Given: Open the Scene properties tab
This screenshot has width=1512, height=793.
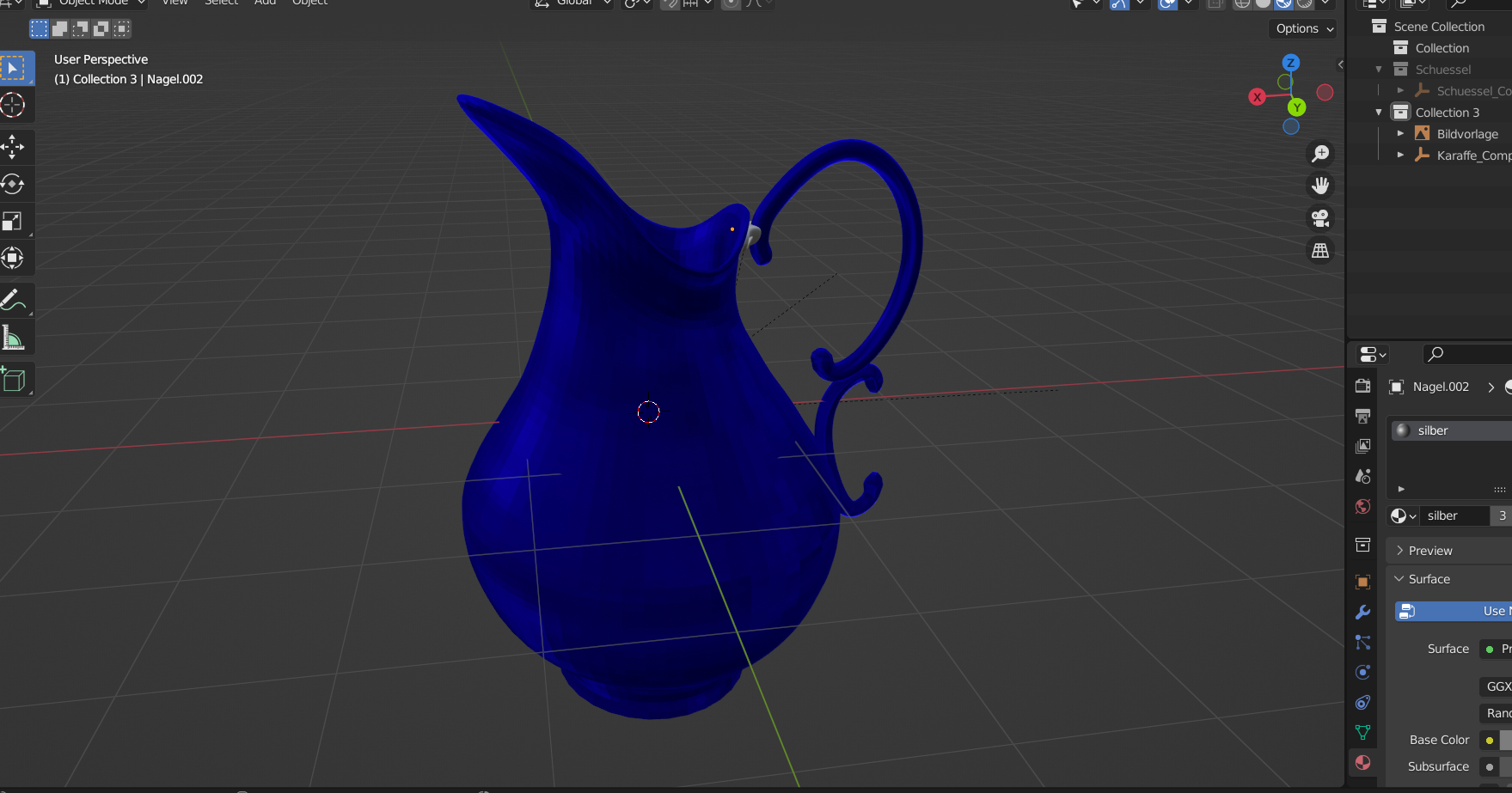Looking at the screenshot, I should (1362, 477).
